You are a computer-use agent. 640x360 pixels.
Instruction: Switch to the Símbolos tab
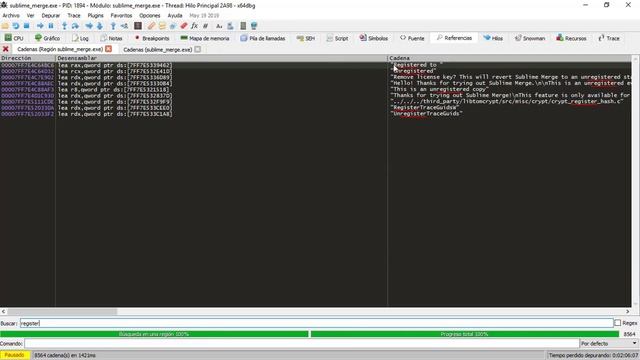[373, 38]
